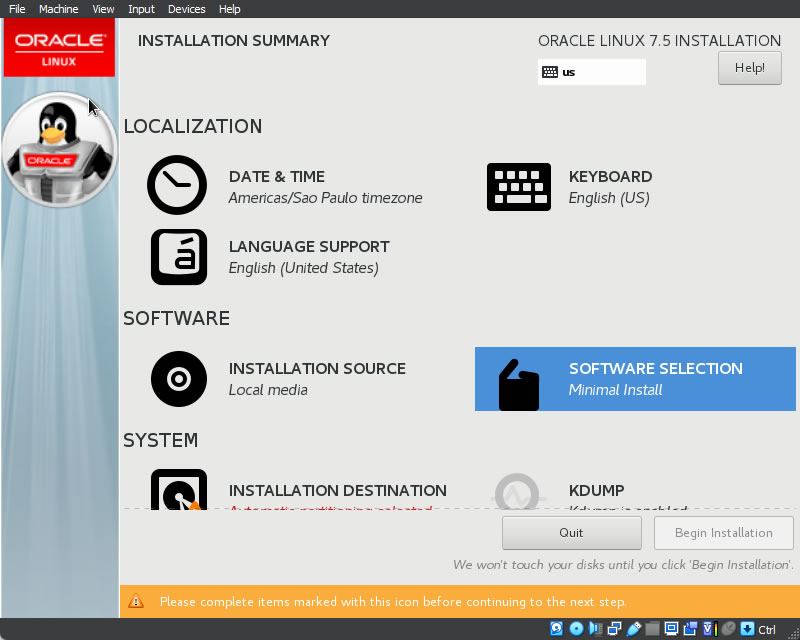This screenshot has width=800, height=640.
Task: Open Software Selection package icon
Action: coord(518,385)
